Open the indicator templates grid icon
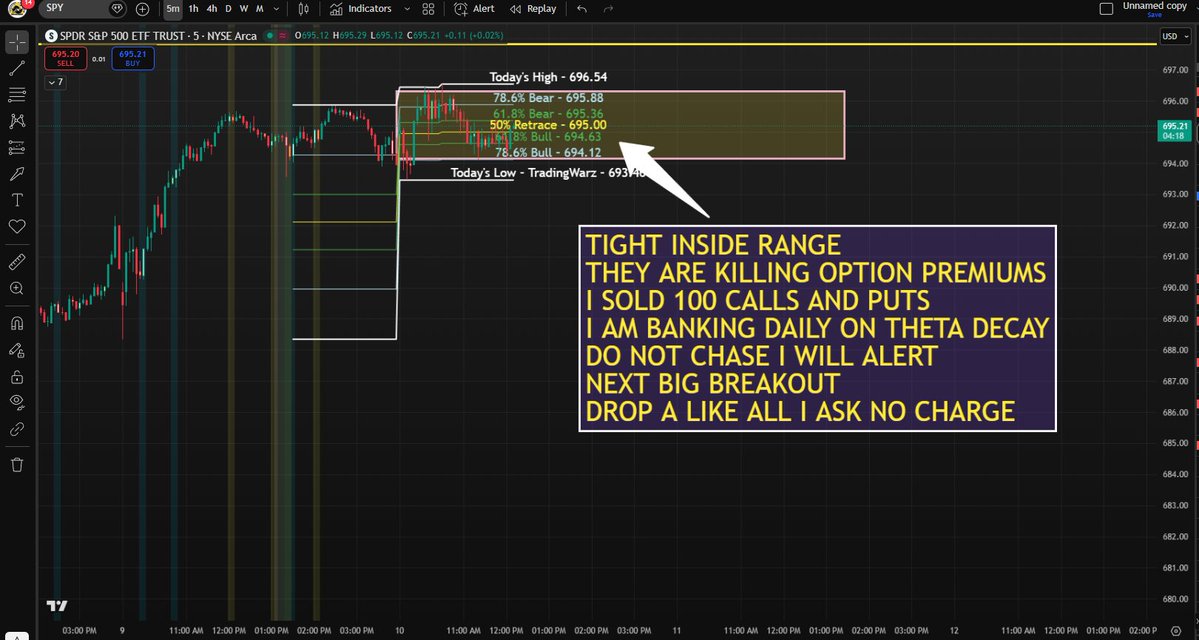The height and width of the screenshot is (640, 1199). pyautogui.click(x=428, y=9)
